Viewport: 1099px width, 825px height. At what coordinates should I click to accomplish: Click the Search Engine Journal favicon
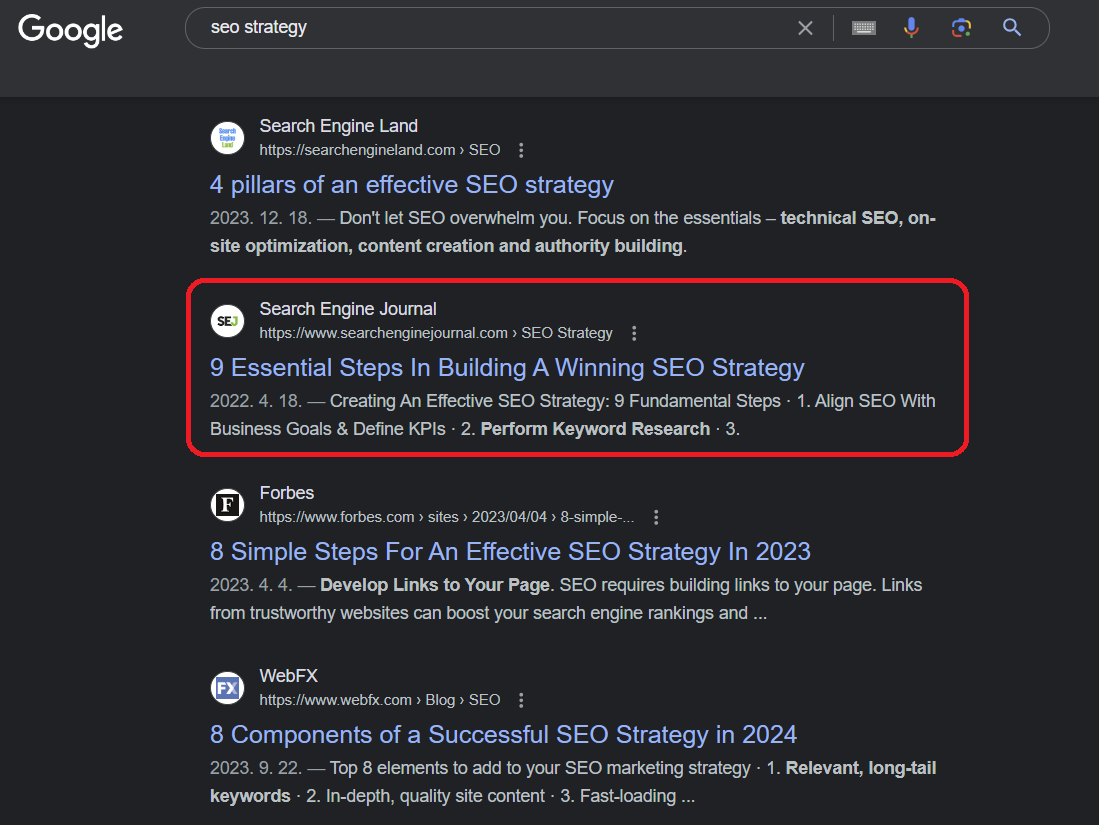pos(227,321)
